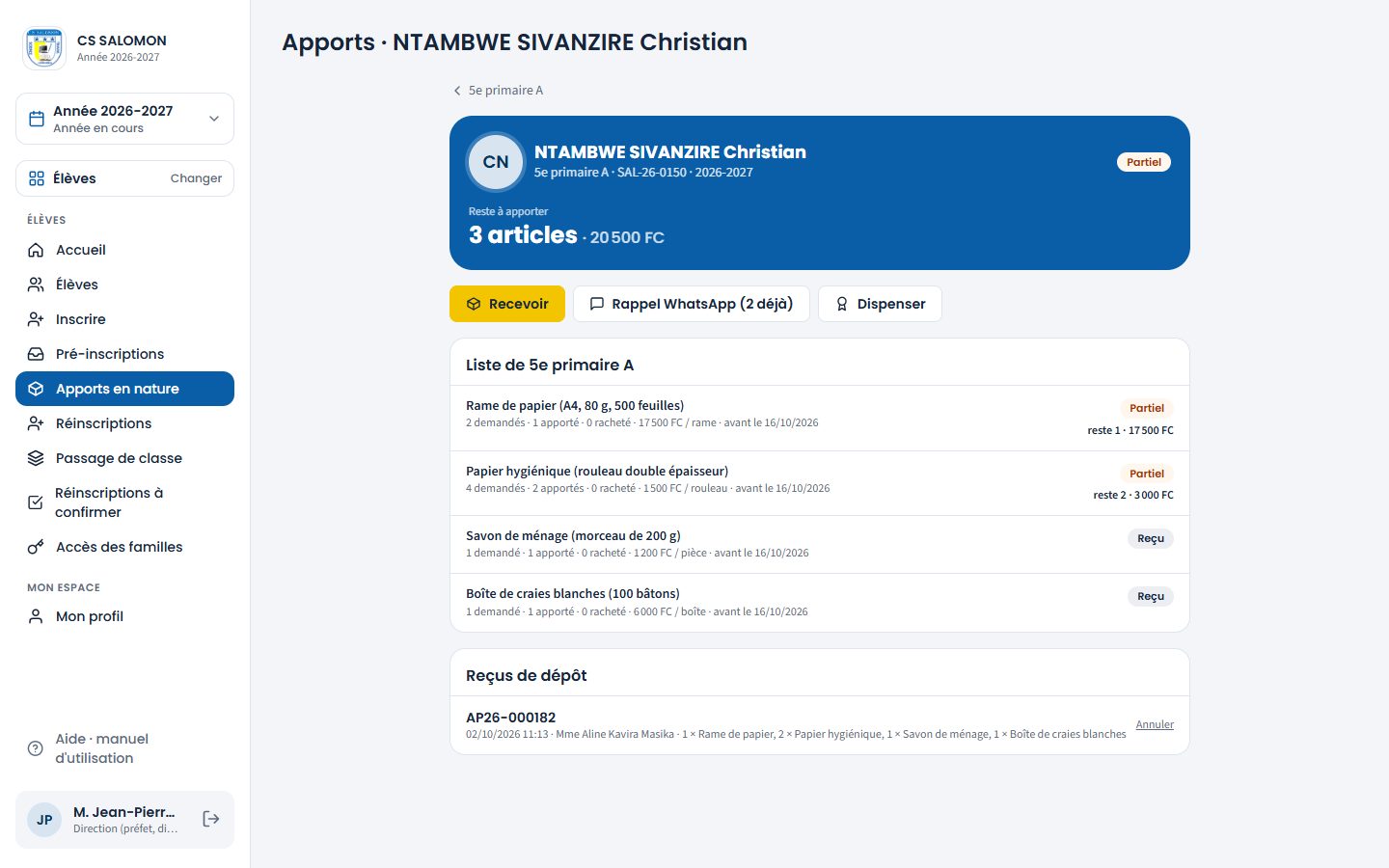Click the CN student avatar
This screenshot has height=868, width=1389.
click(x=496, y=162)
